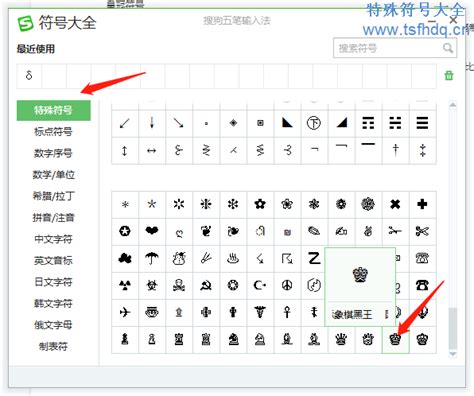
Task: Choose the black heart symbol
Action: (x=152, y=231)
